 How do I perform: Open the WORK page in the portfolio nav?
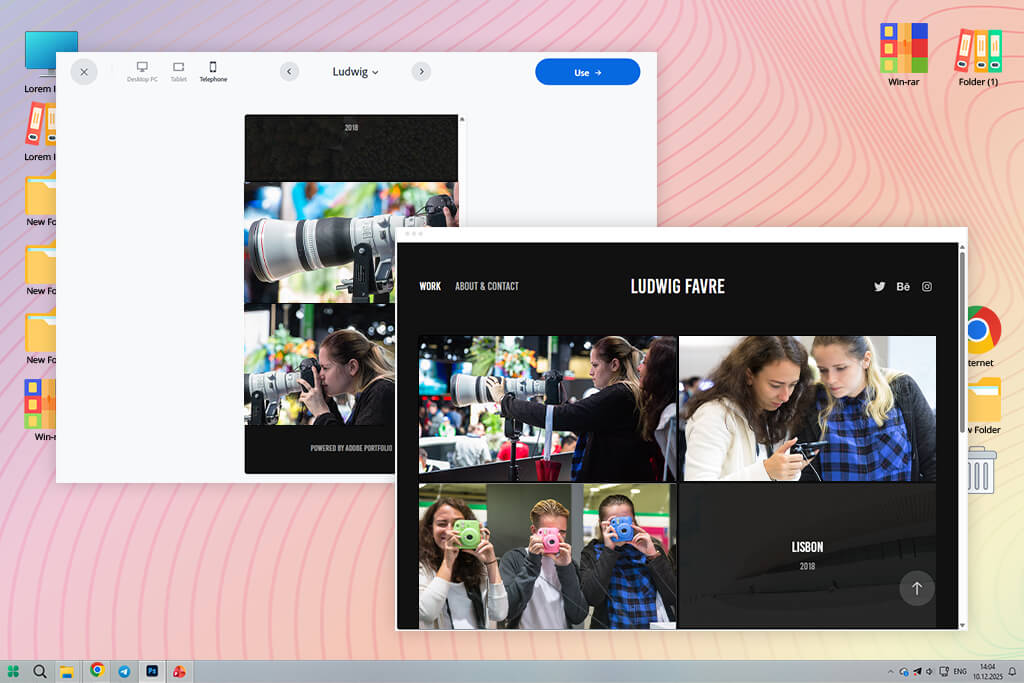430,286
